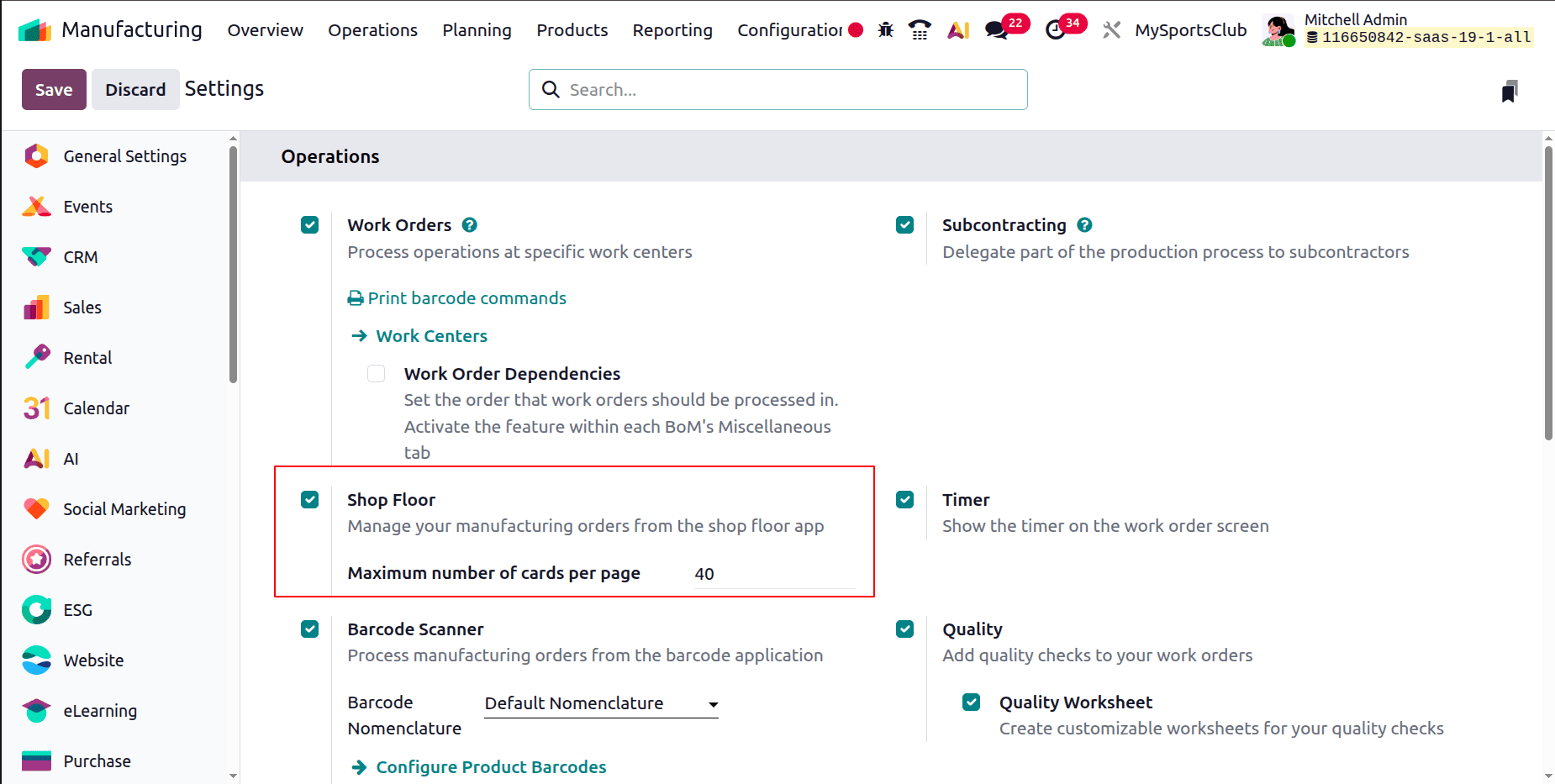The width and height of the screenshot is (1555, 784).
Task: Click the sidebar vertical scrollbar
Action: (233, 265)
